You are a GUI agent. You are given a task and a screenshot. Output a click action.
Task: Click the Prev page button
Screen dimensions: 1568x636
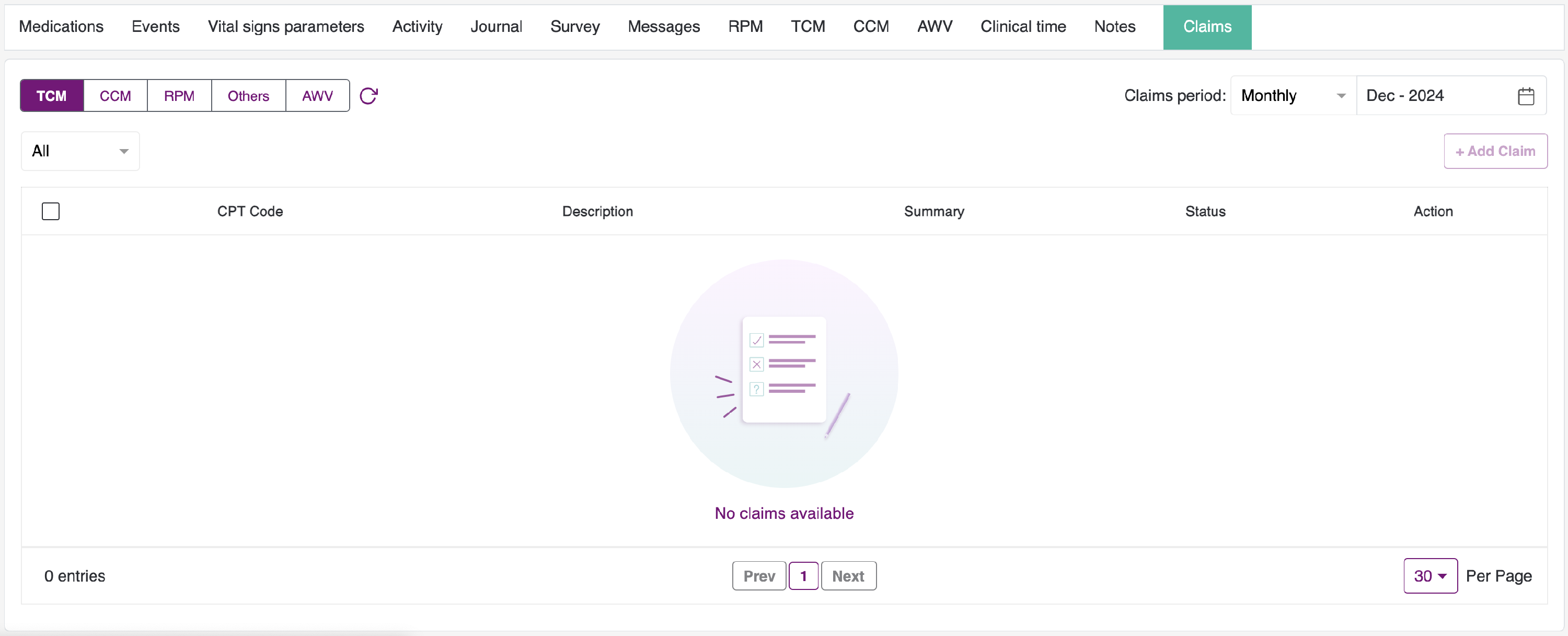pos(759,576)
